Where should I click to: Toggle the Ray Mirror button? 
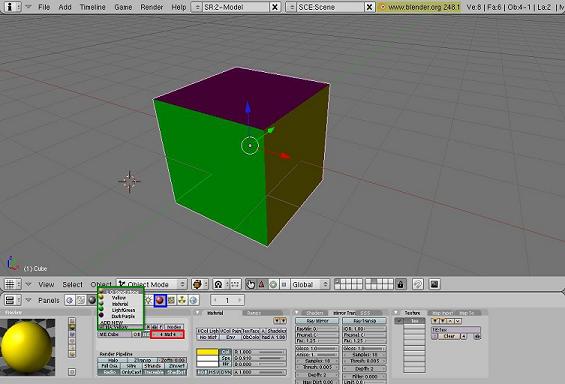(x=317, y=321)
